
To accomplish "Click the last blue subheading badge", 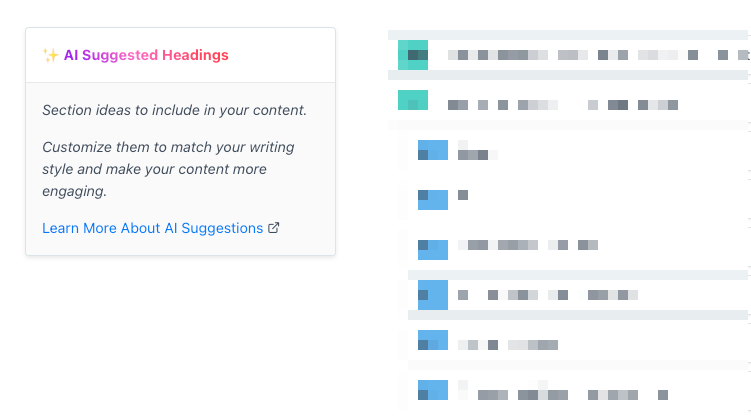I will [x=433, y=390].
